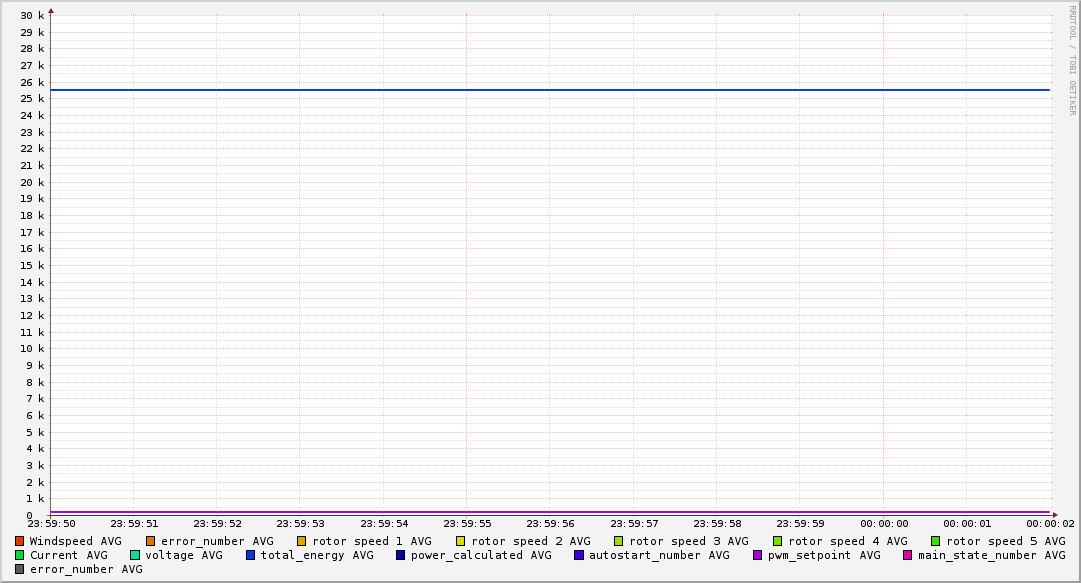Screen dimensions: 1081x583
Task: Click the RRDTOOL / TOBI OETIKER watermark
Action: pyautogui.click(x=1072, y=60)
